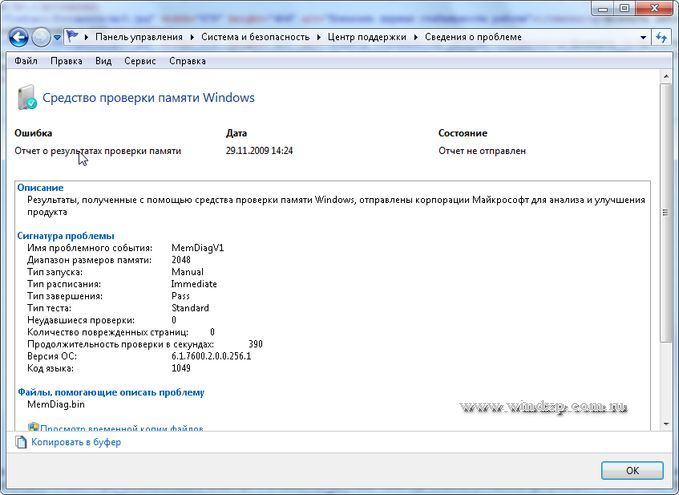Go back with the Back arrow button
Viewport: 679px width, 495px height.
pyautogui.click(x=19, y=37)
